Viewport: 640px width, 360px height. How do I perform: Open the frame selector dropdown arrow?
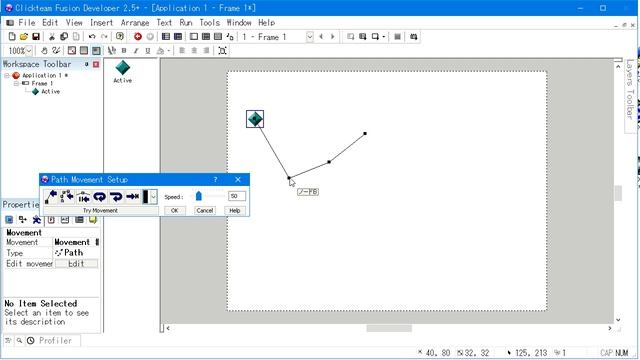[x=310, y=37]
